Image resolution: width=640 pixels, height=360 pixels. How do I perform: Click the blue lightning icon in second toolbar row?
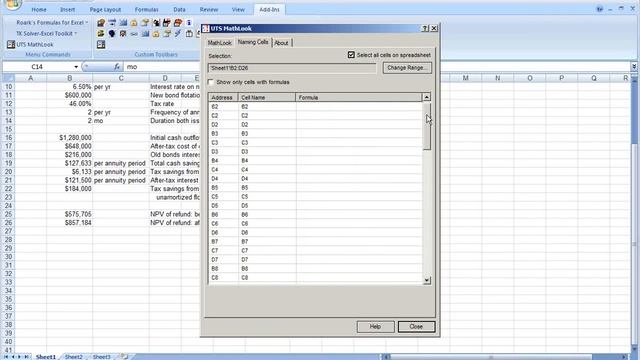(178, 34)
